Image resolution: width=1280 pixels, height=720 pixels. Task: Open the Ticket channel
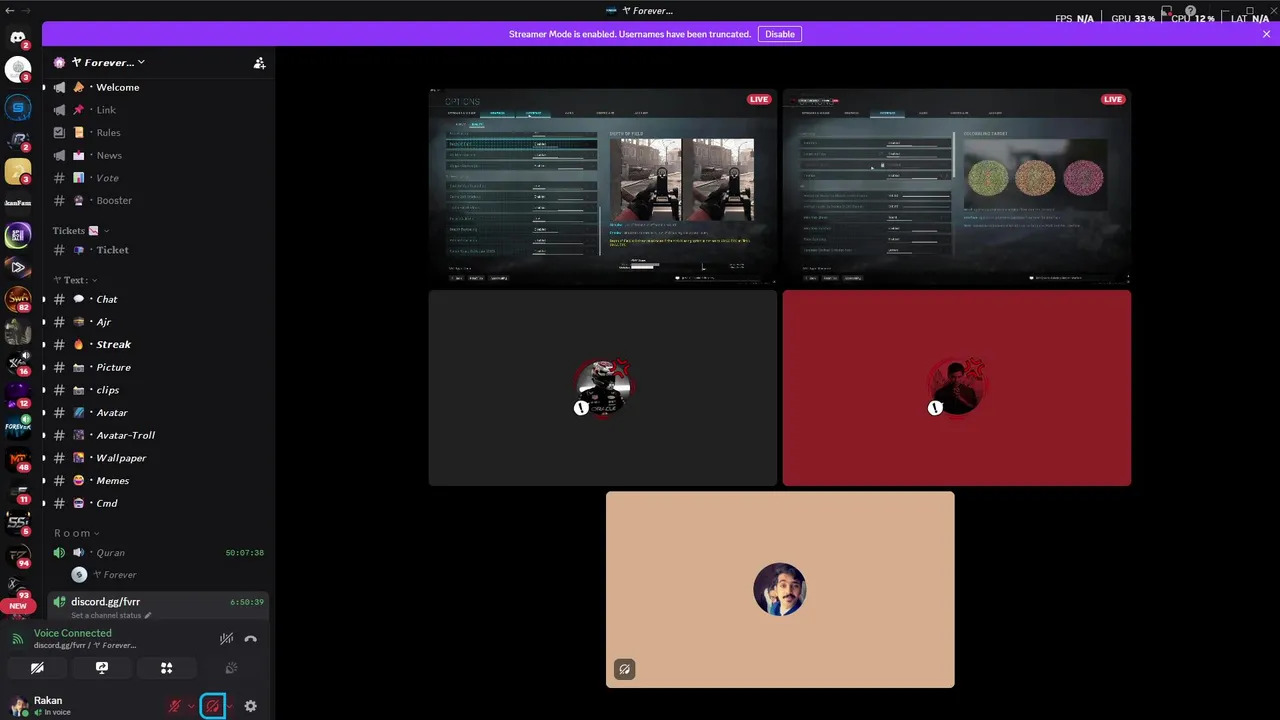coord(157,250)
